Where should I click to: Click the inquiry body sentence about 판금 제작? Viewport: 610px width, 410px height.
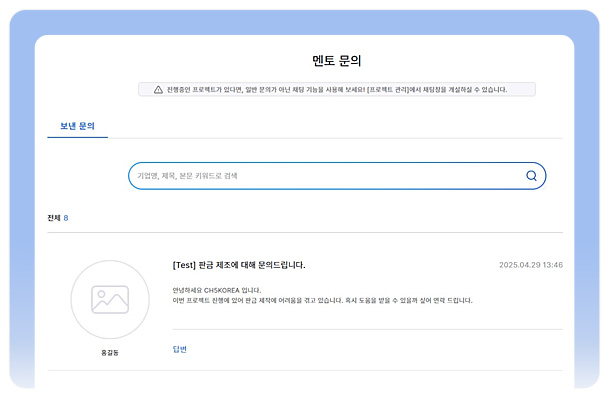click(x=322, y=300)
